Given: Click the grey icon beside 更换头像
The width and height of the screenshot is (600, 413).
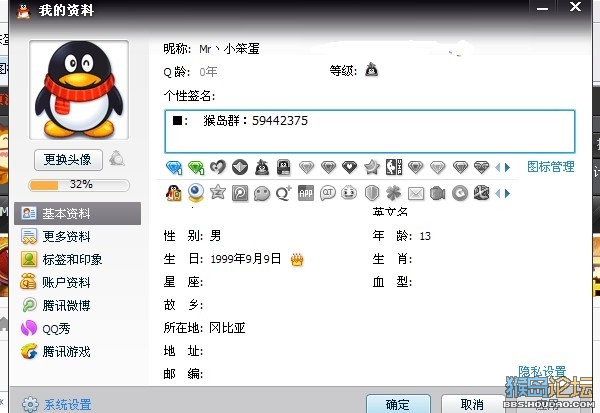Looking at the screenshot, I should click(x=117, y=158).
